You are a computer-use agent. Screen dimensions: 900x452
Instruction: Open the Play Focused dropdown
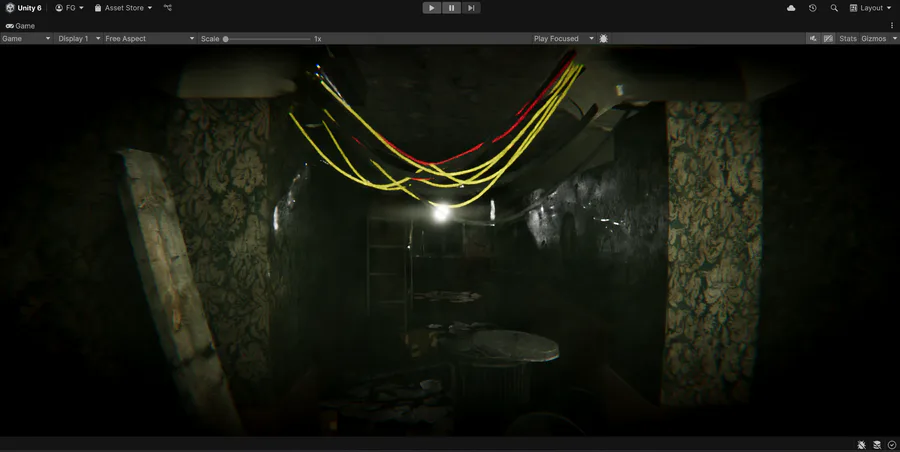[x=563, y=38]
